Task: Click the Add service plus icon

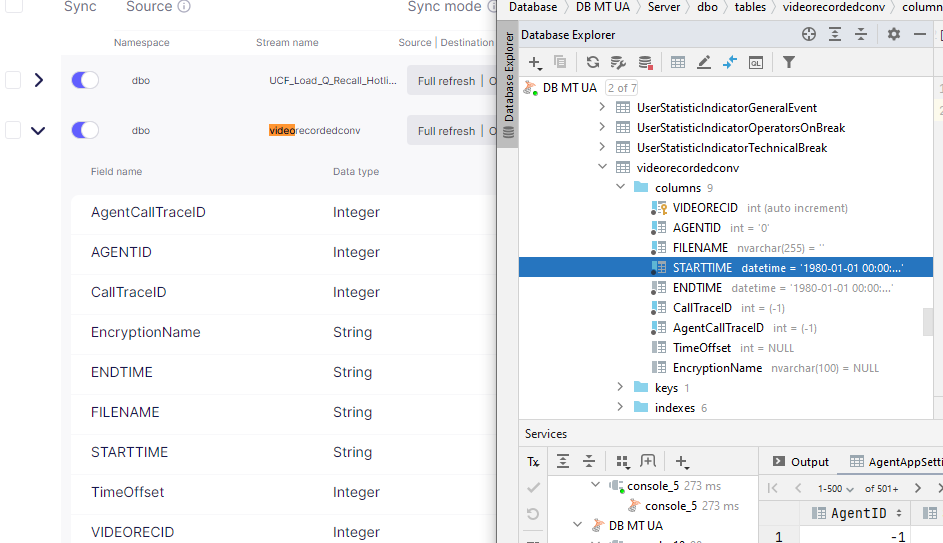Action: 681,462
